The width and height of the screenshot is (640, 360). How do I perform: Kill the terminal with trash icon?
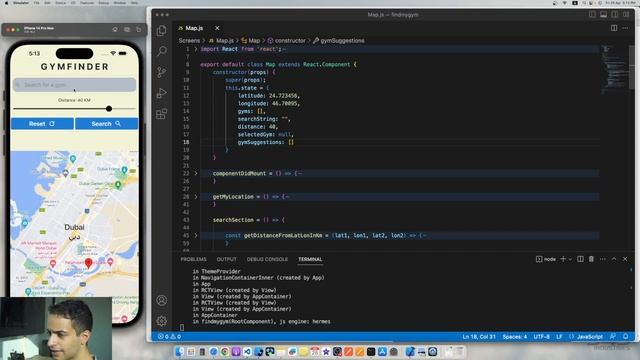coord(591,259)
